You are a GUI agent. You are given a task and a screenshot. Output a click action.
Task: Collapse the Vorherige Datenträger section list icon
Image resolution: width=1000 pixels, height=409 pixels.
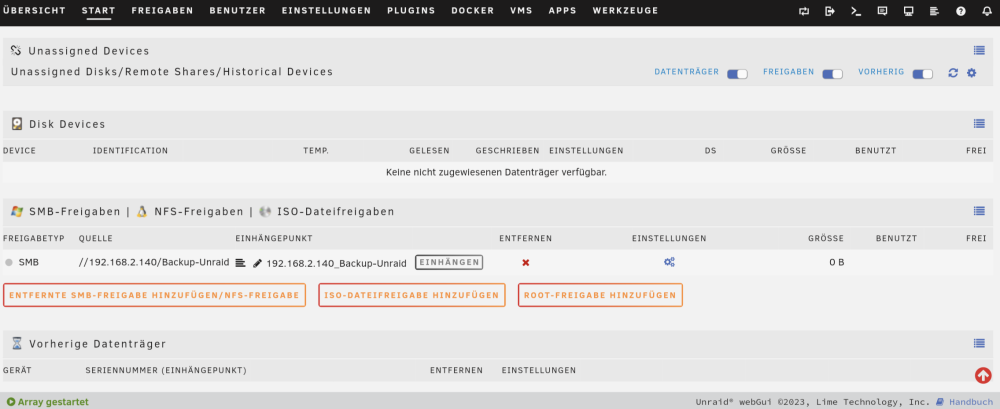tap(979, 343)
